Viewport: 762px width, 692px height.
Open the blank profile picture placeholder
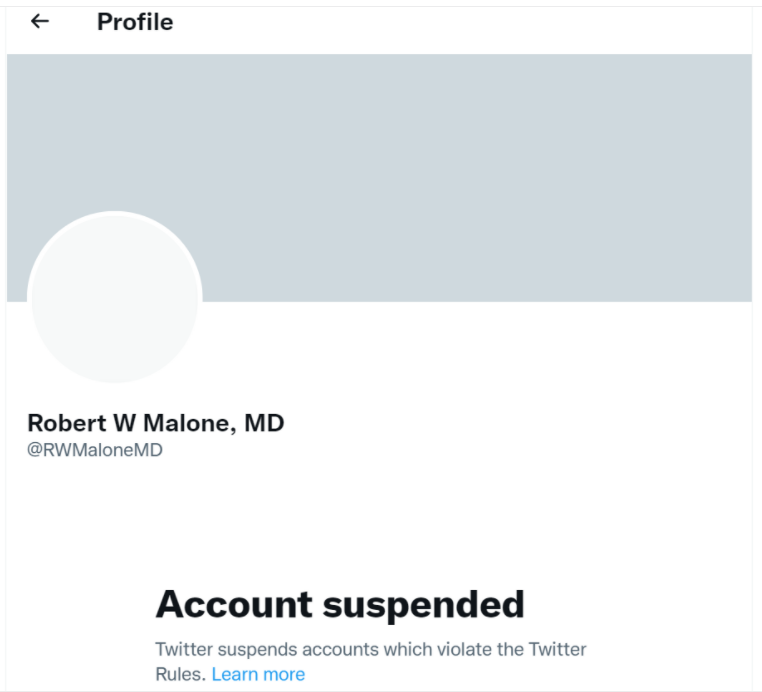pyautogui.click(x=114, y=298)
